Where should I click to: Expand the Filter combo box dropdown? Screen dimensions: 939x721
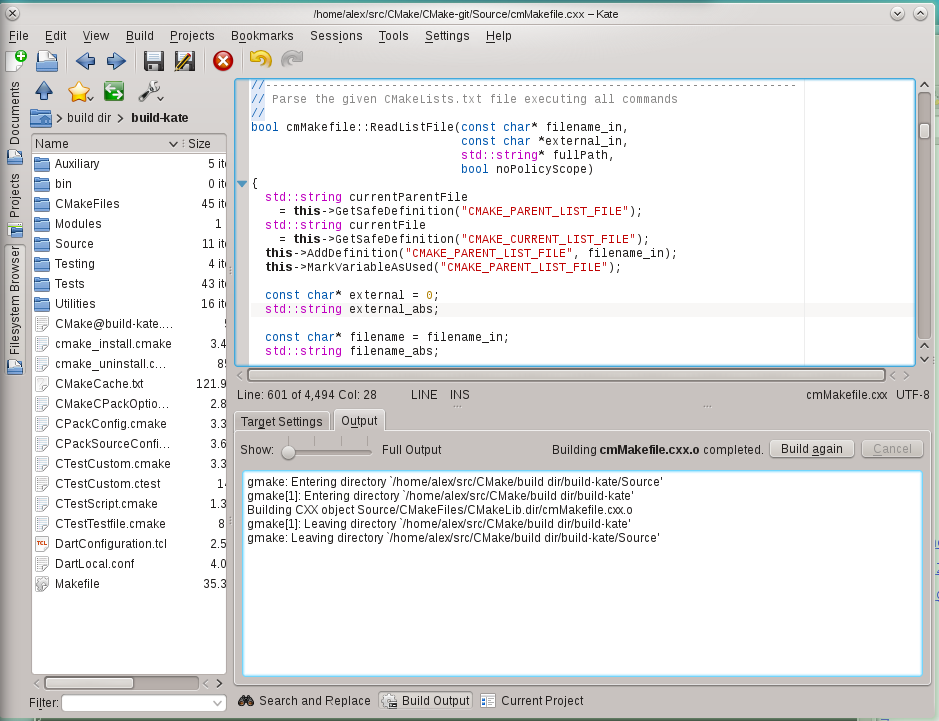218,704
